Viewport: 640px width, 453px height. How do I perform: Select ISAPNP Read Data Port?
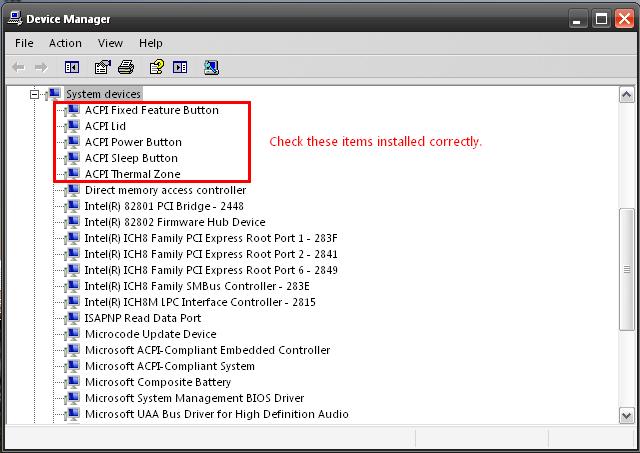click(x=142, y=318)
